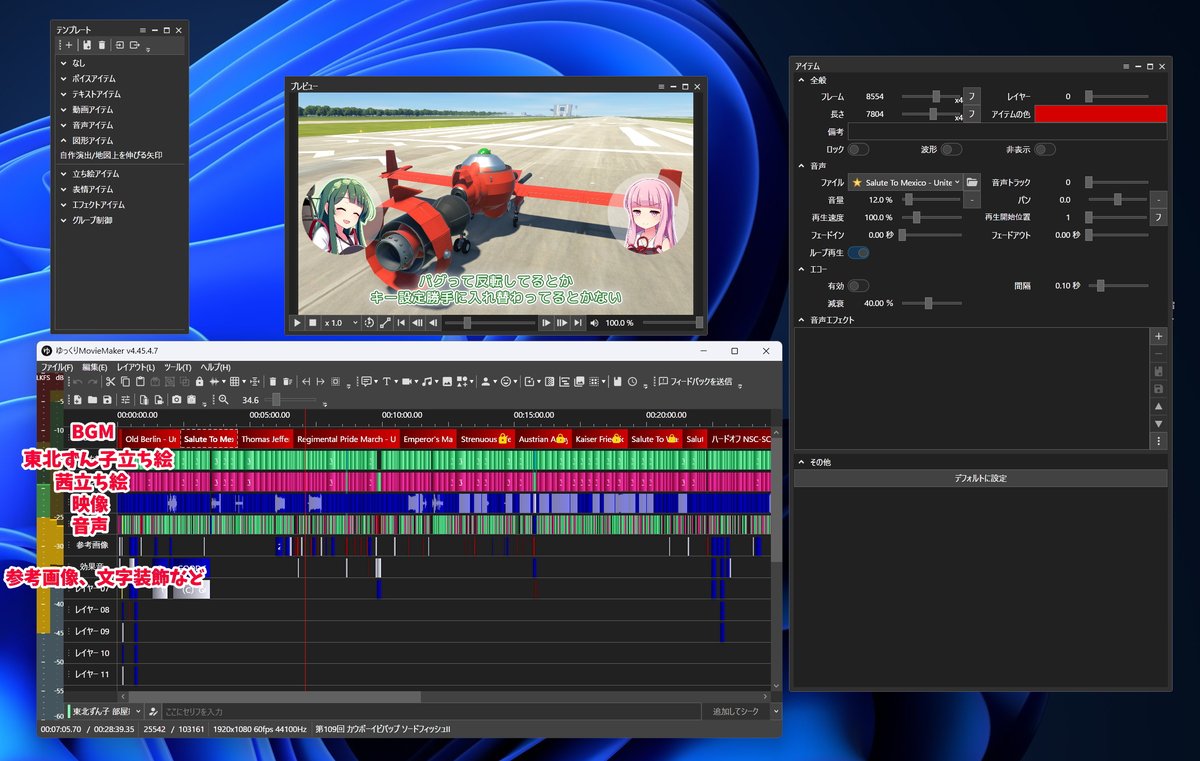
Task: Click the audio effect more options dots icon
Action: click(1159, 441)
